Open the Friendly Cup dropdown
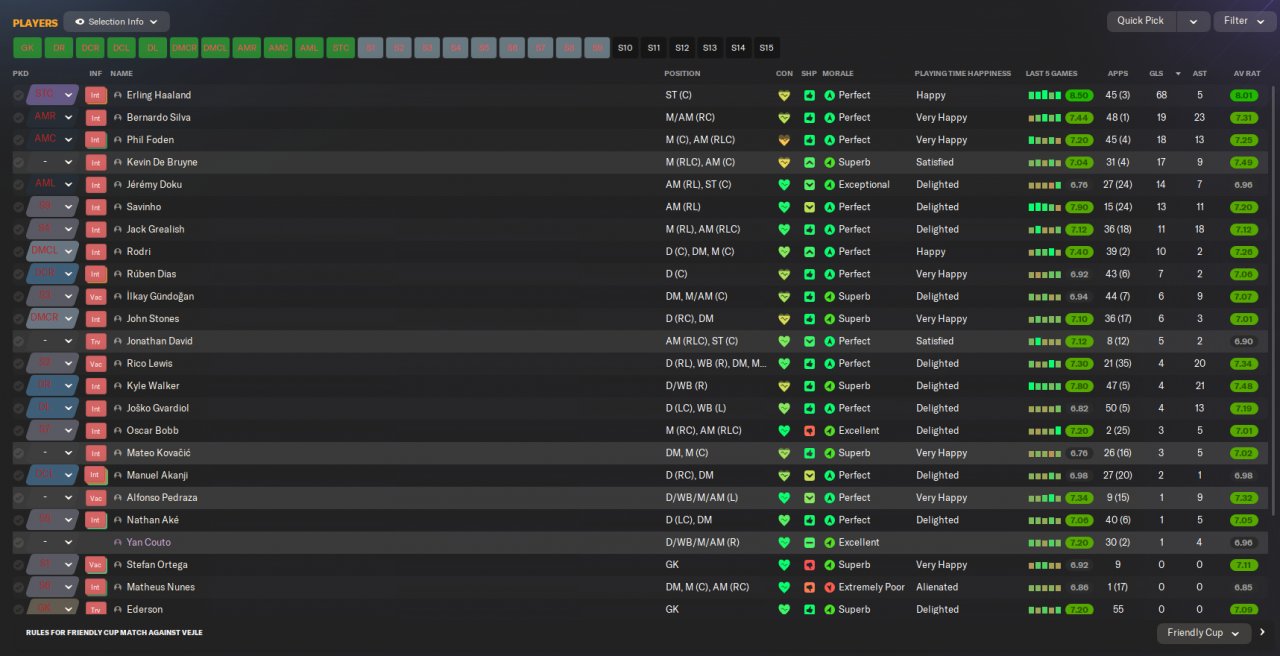Screen dimensions: 1280x656 pyautogui.click(x=1204, y=633)
